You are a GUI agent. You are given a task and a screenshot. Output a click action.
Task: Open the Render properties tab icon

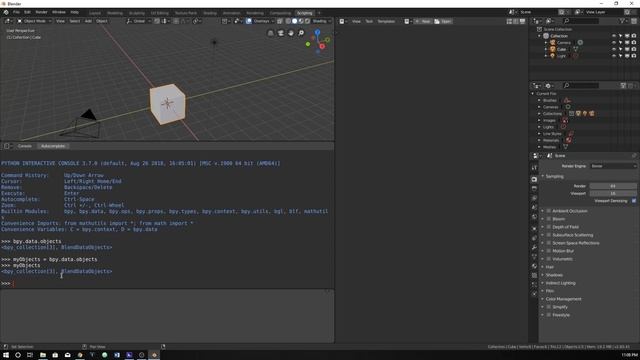(x=534, y=179)
